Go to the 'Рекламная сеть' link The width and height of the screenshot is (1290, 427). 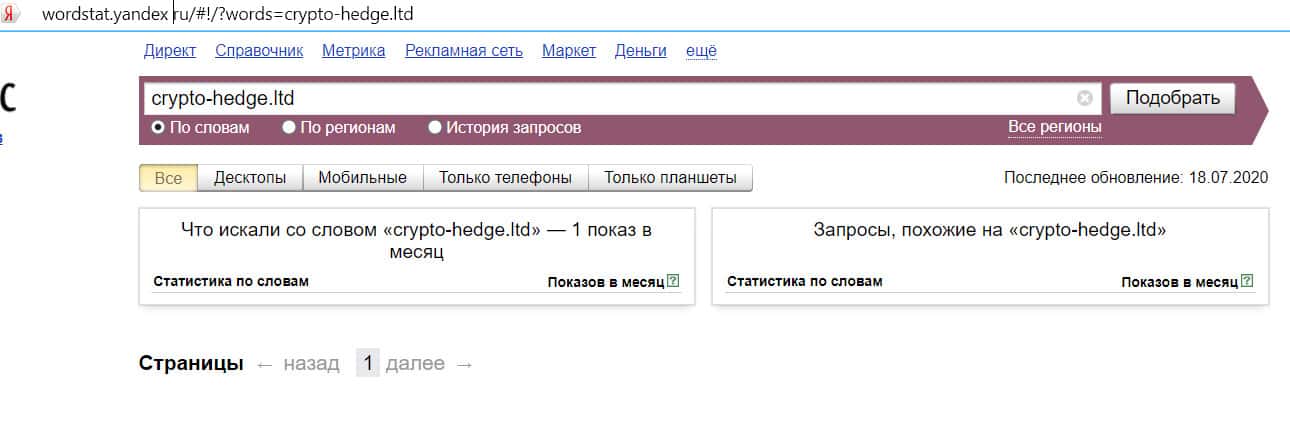[x=463, y=51]
